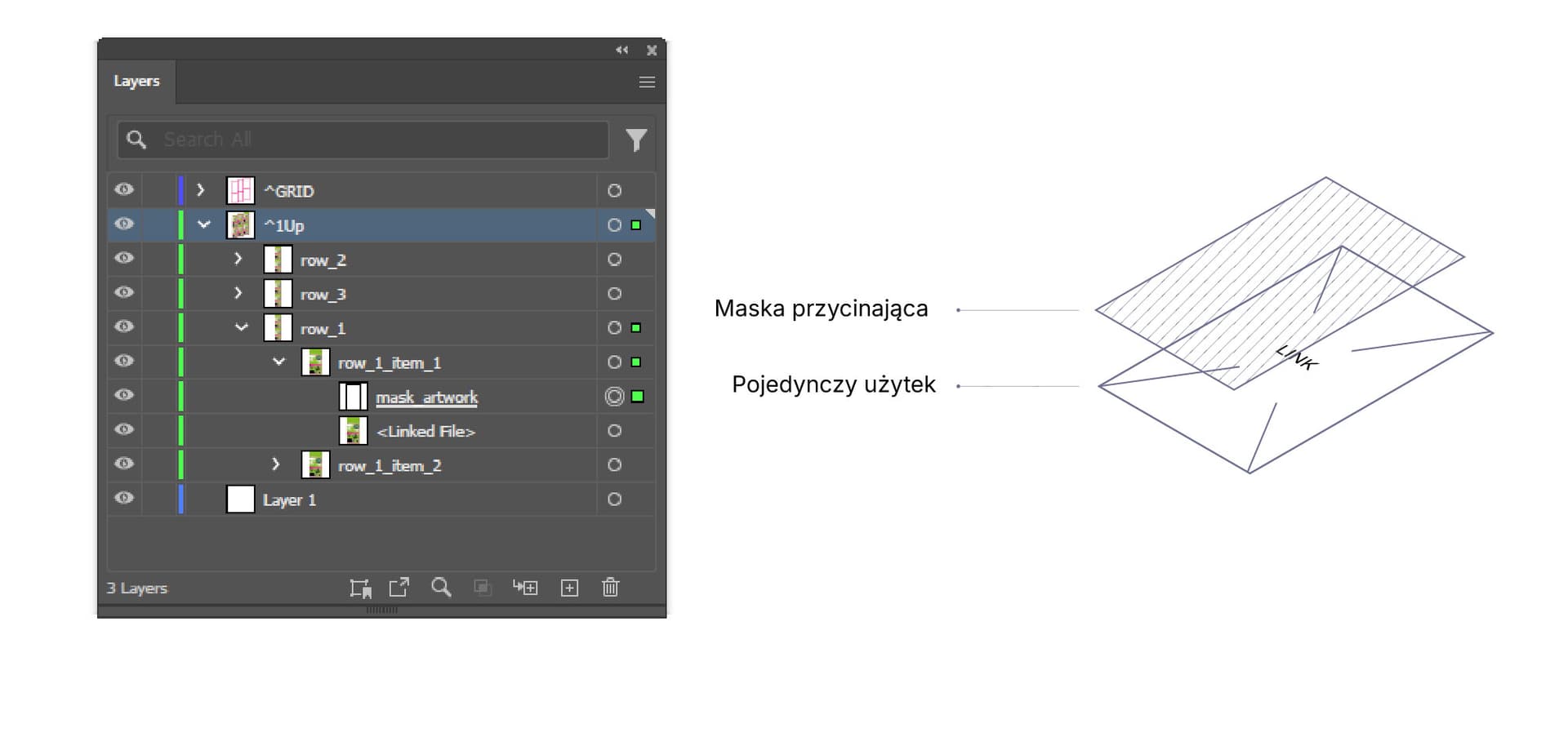1568x746 pixels.
Task: Click Collect for Export icon
Action: (360, 588)
